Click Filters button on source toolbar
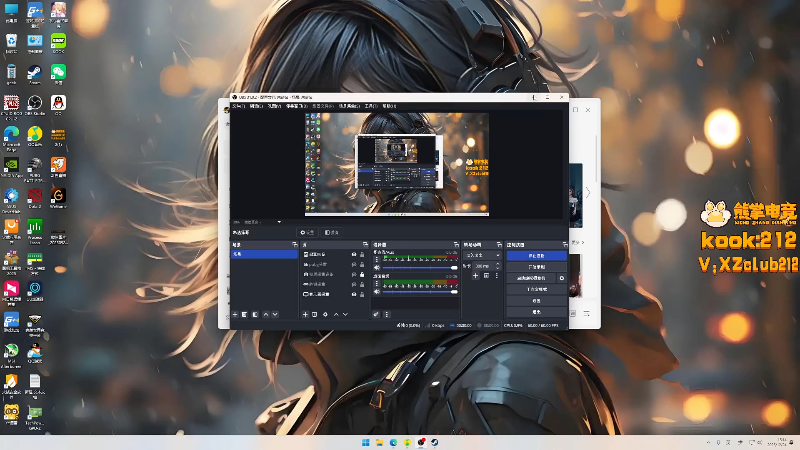The image size is (800, 450). 332,233
